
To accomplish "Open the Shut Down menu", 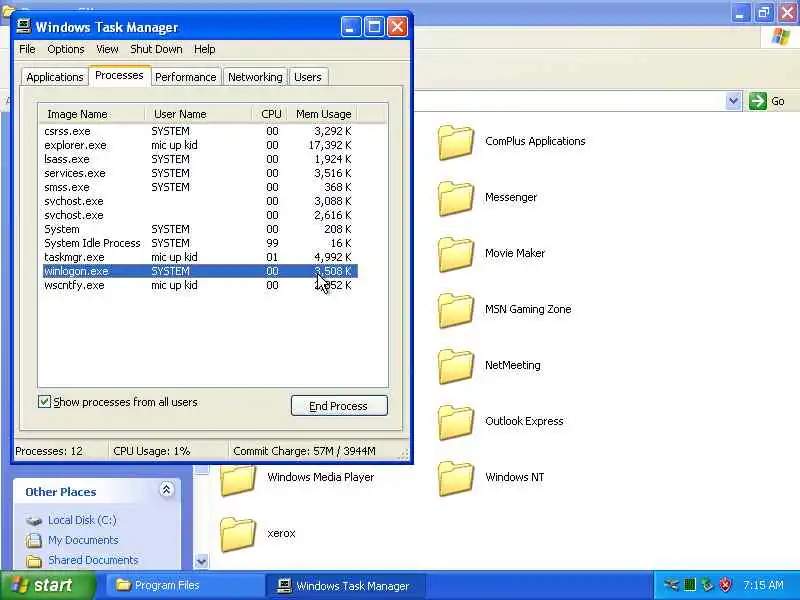I will pyautogui.click(x=156, y=49).
